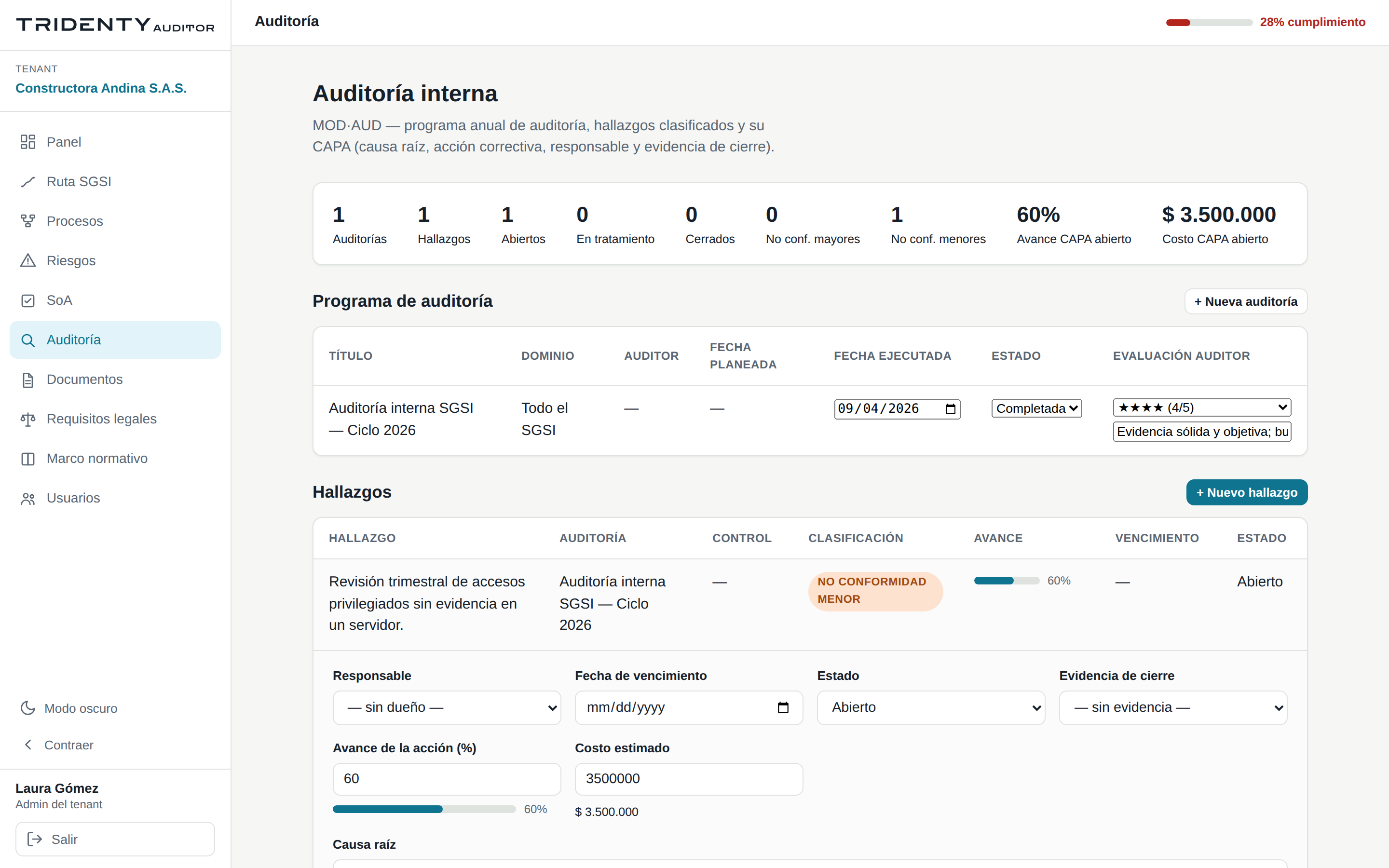Click the + Nuevo hallazgo button
This screenshot has width=1389, height=868.
1247,492
